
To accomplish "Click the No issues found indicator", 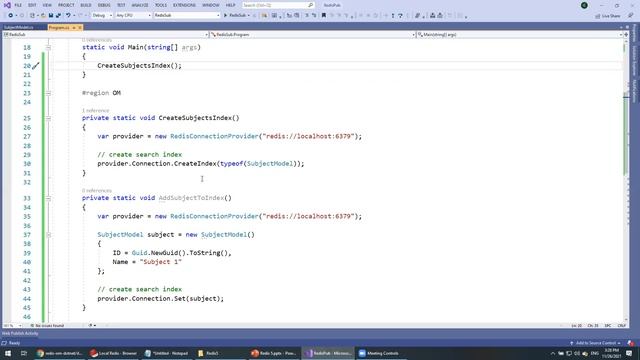I will [47, 326].
